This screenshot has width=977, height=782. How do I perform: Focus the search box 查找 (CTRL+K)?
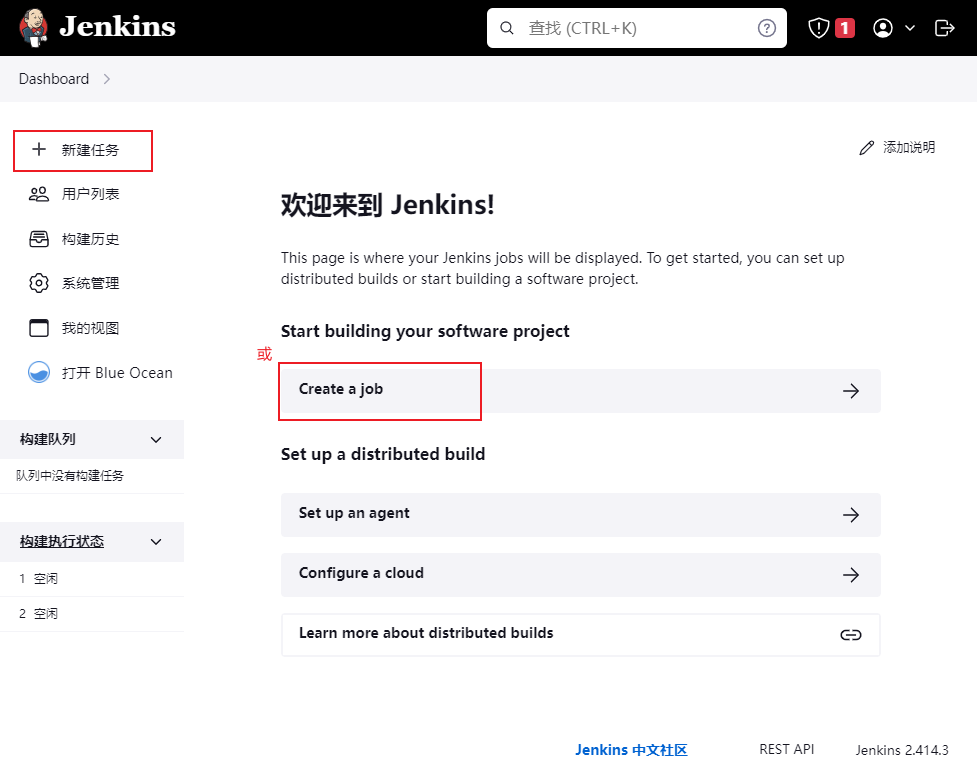(x=636, y=28)
